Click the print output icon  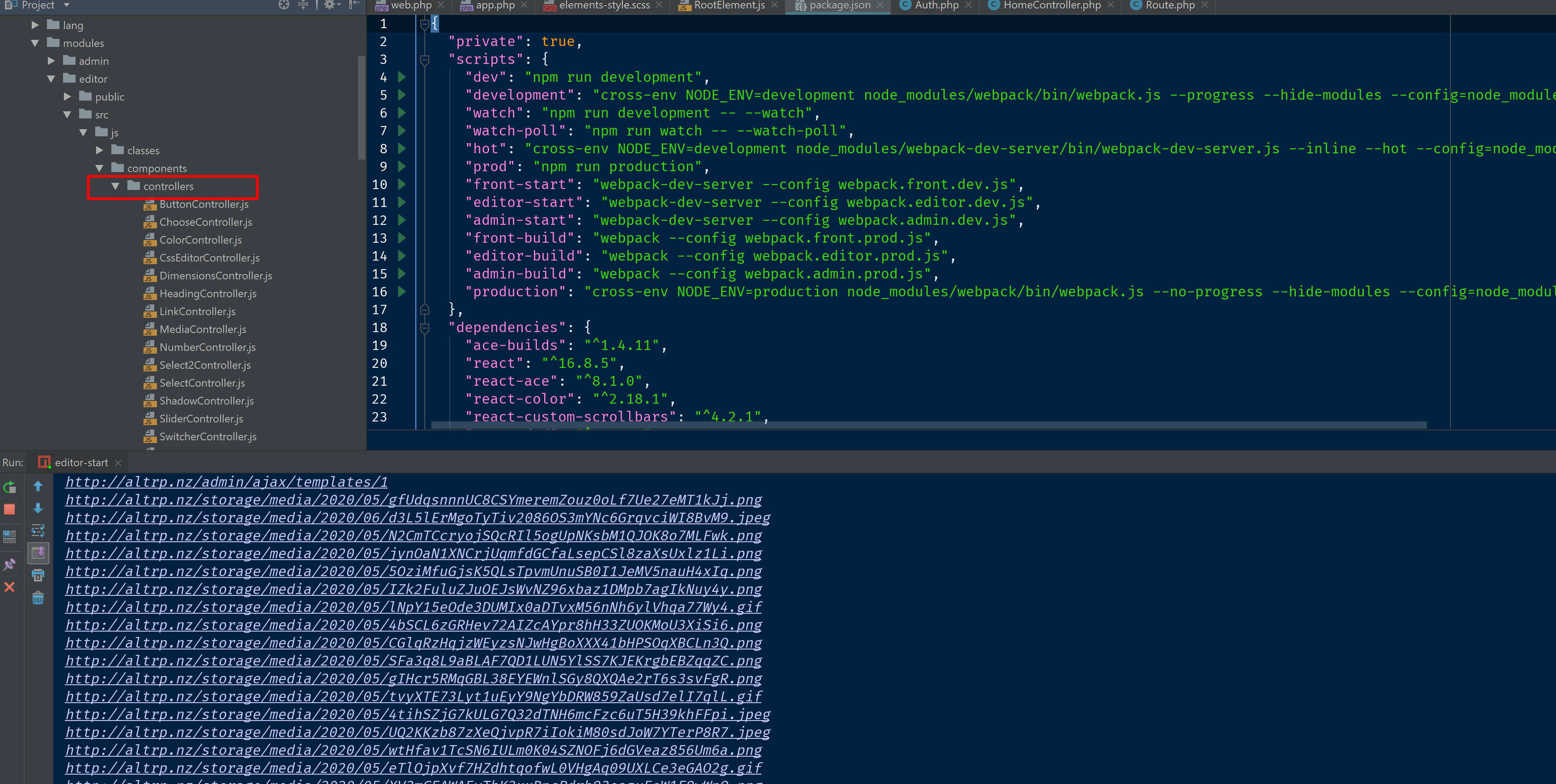pyautogui.click(x=38, y=575)
